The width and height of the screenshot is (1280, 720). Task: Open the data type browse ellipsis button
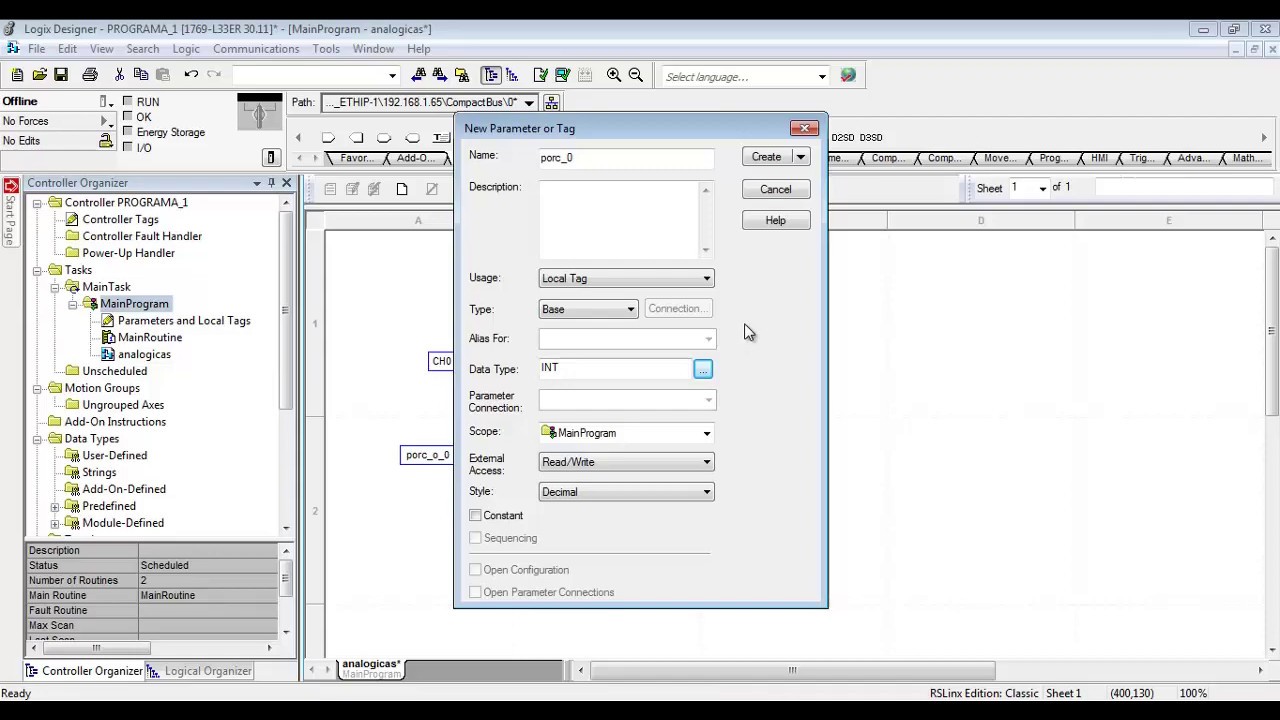pos(703,370)
